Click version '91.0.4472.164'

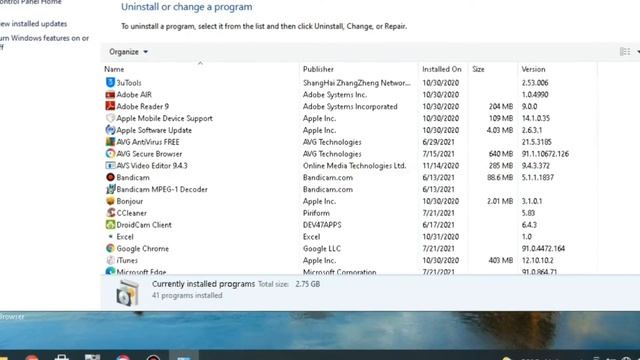point(543,249)
